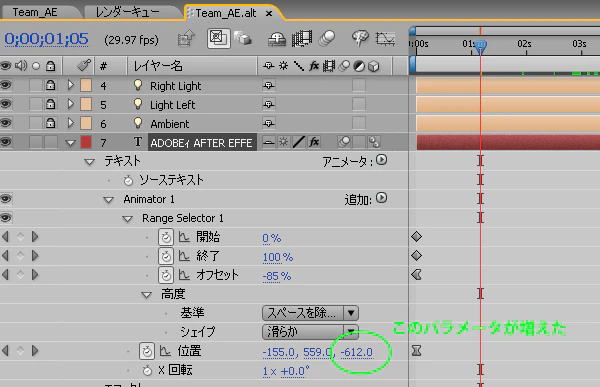Toggle stopwatch for X 回転 property
The image size is (600, 387).
pos(147,370)
